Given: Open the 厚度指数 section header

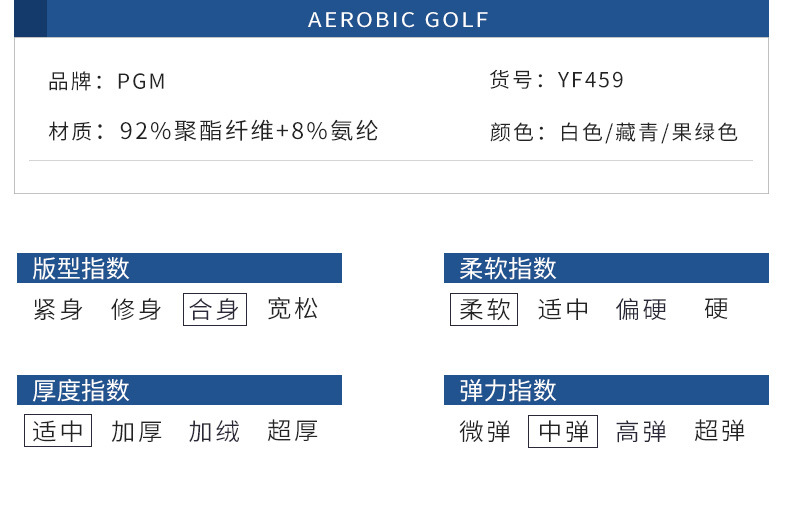Looking at the screenshot, I should pyautogui.click(x=180, y=390).
